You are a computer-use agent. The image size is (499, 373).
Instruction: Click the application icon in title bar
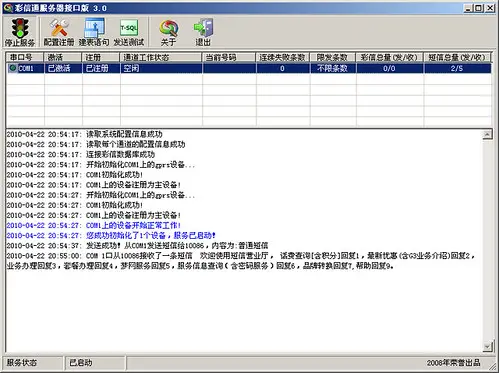[8, 8]
